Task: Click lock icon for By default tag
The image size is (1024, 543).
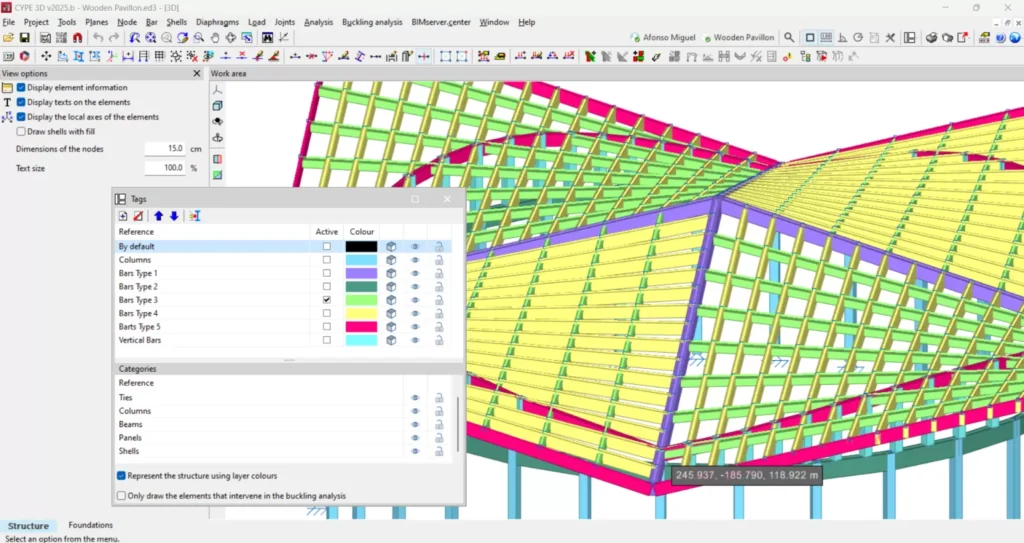Action: pyautogui.click(x=439, y=246)
